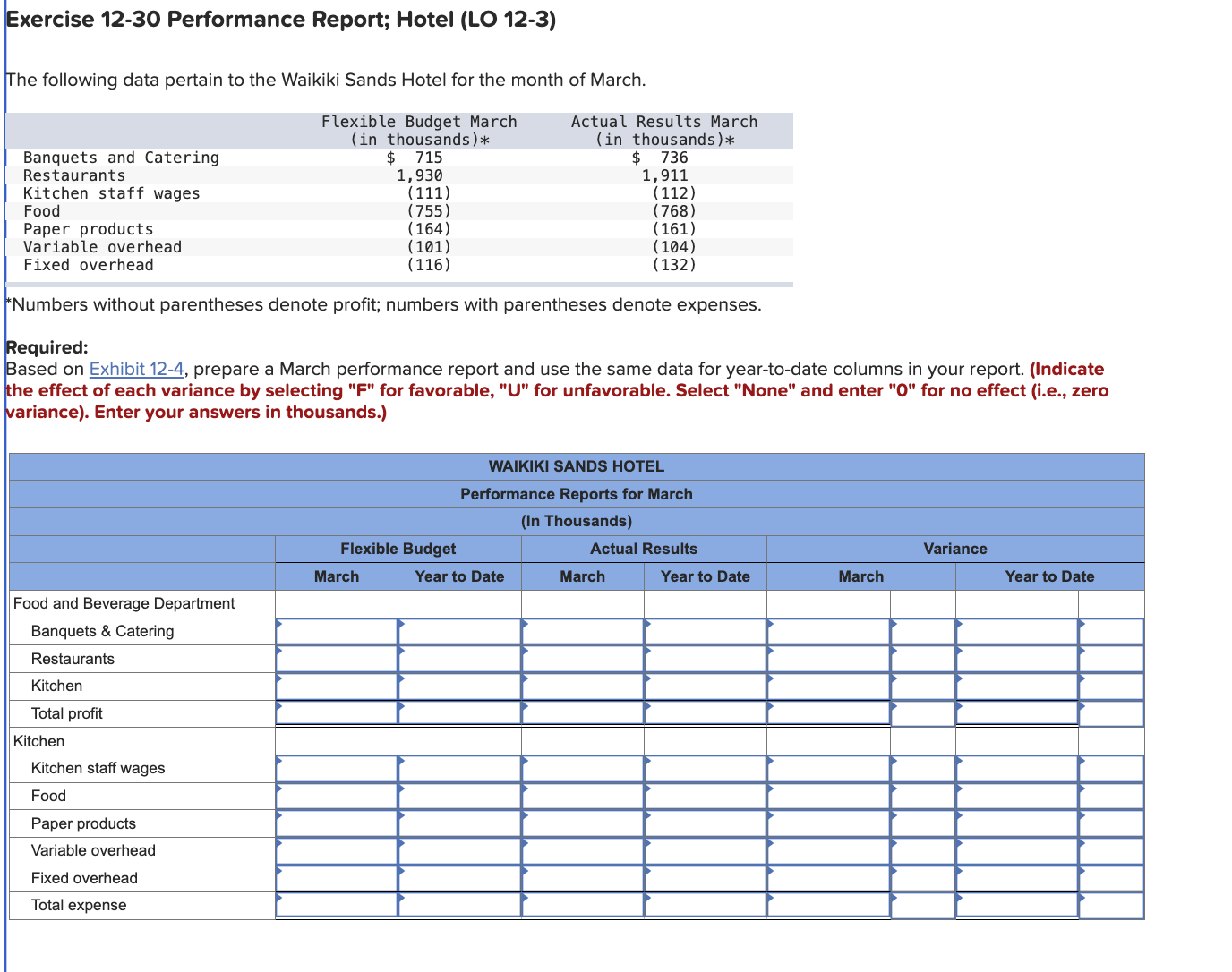Select Variance Year to Date amount for Total profit
The image size is (1232, 972).
click(1017, 713)
